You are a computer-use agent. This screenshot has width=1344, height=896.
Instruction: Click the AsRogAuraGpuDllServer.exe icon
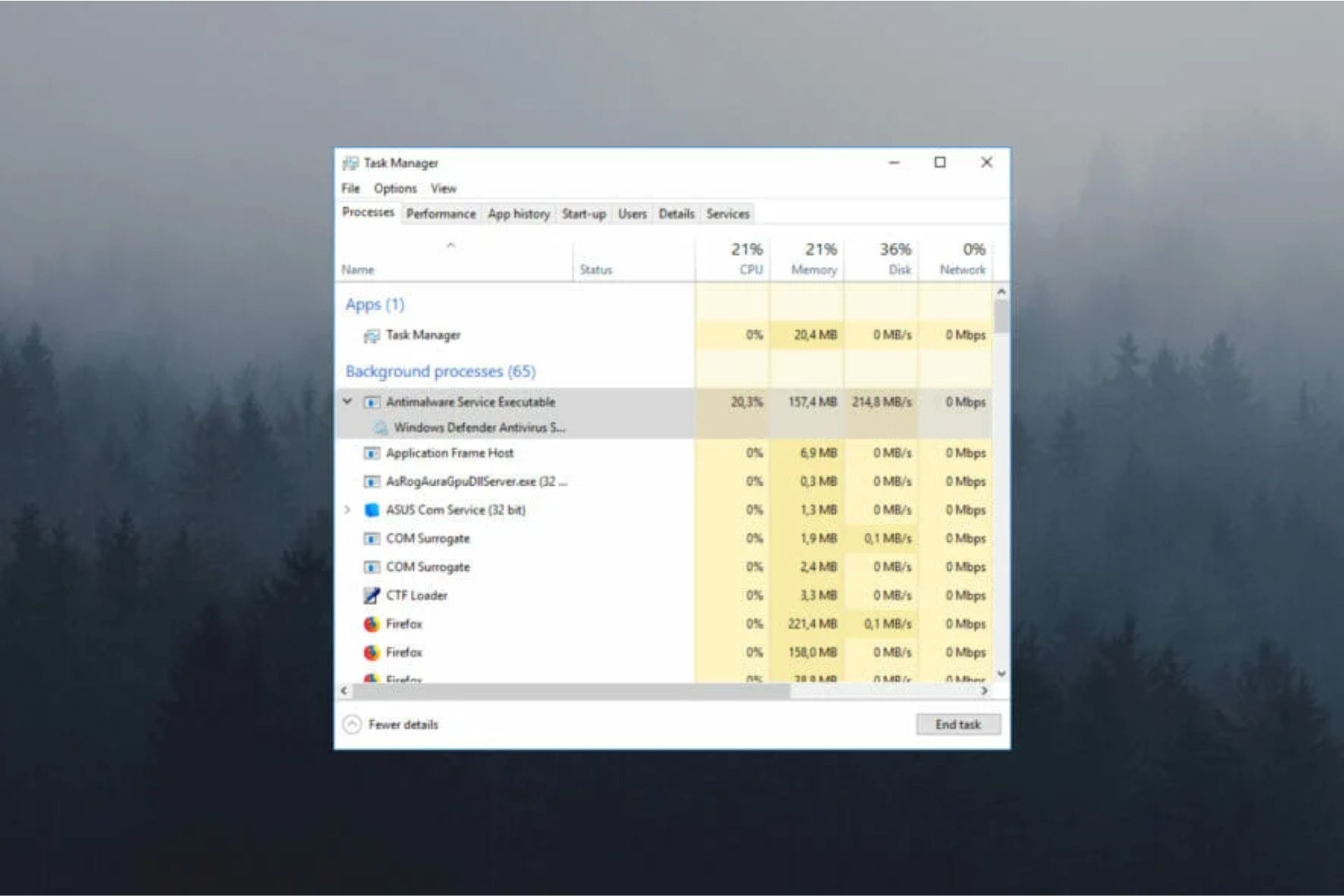pos(372,482)
